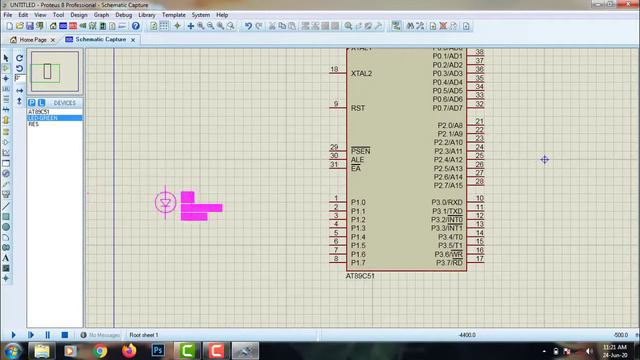Copy selection to clipboard icon
640x360 pixels.
[x=282, y=26]
